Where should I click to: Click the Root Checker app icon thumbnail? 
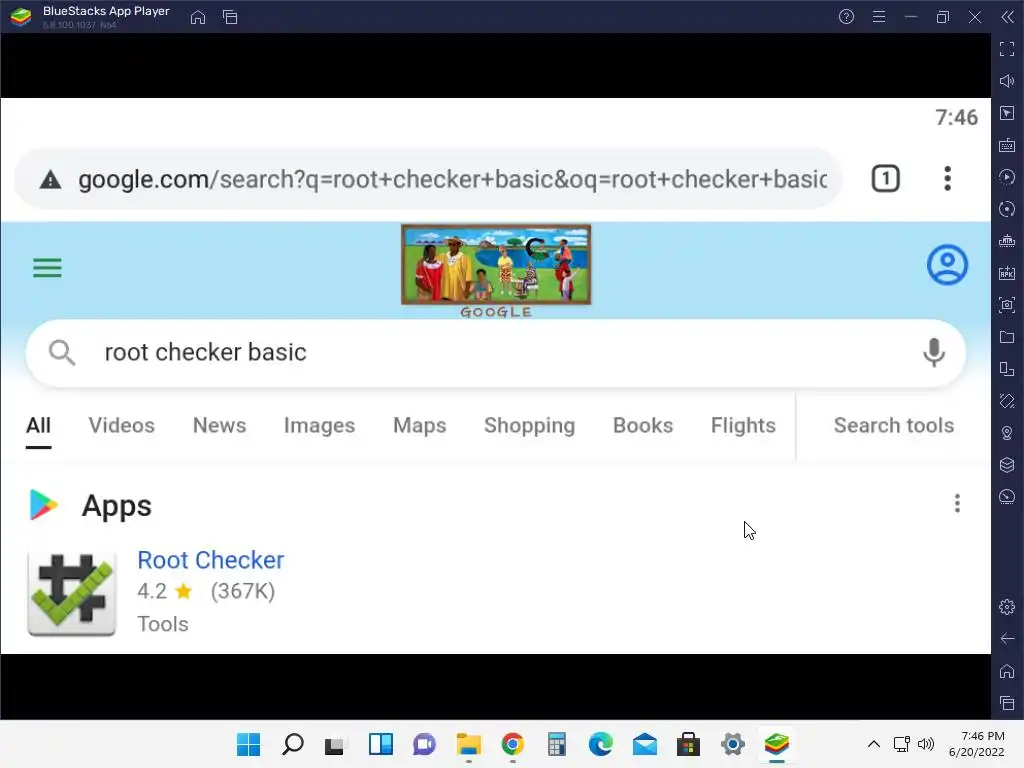72,593
